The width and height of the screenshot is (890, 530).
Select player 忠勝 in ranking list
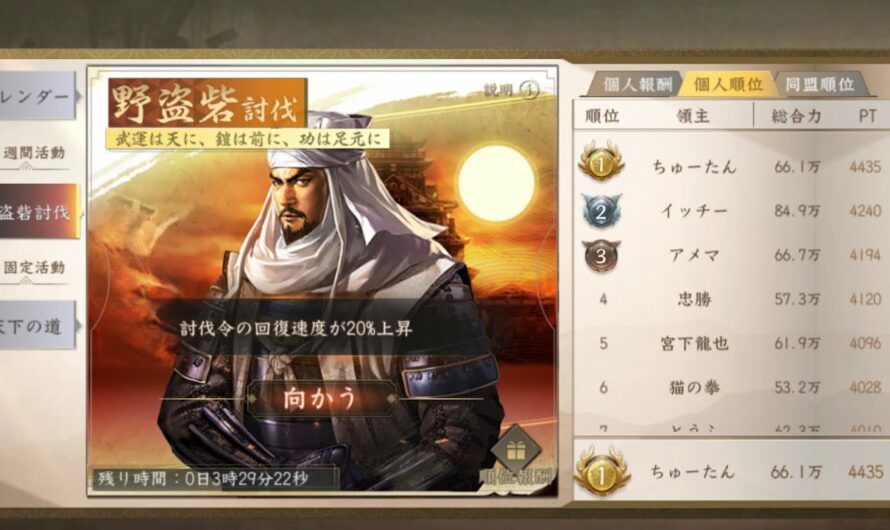tap(694, 299)
